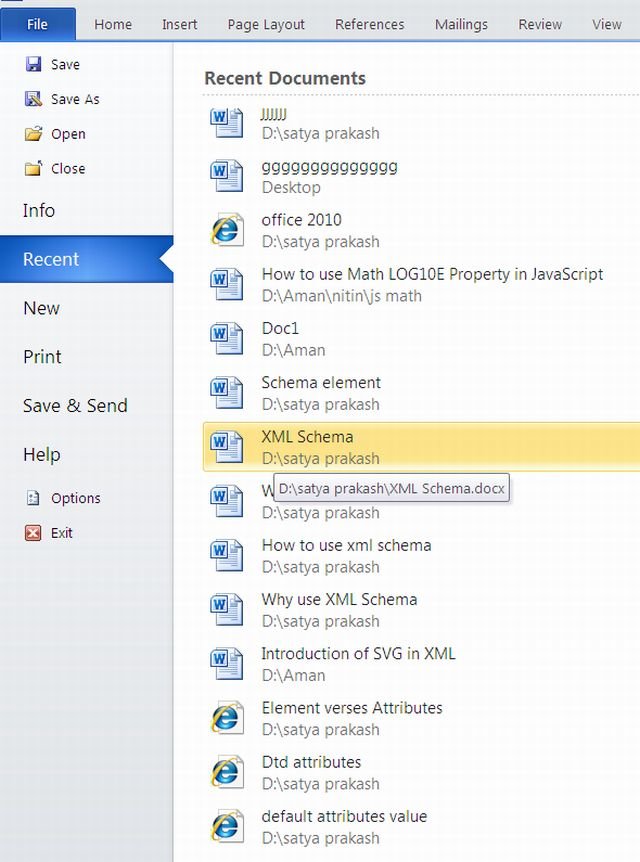Switch to the Home ribbon tab

tap(113, 24)
